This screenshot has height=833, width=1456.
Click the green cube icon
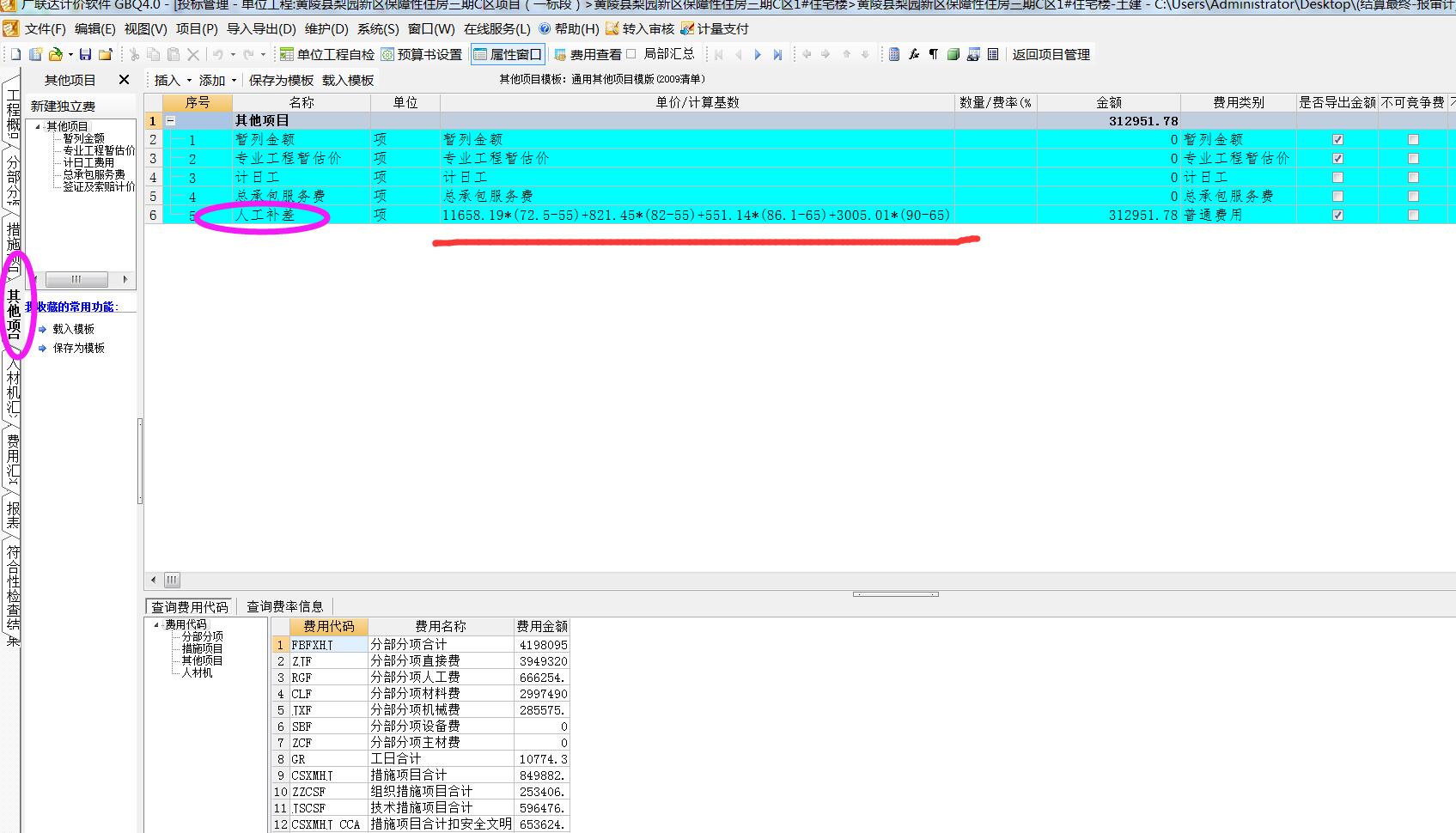click(953, 54)
